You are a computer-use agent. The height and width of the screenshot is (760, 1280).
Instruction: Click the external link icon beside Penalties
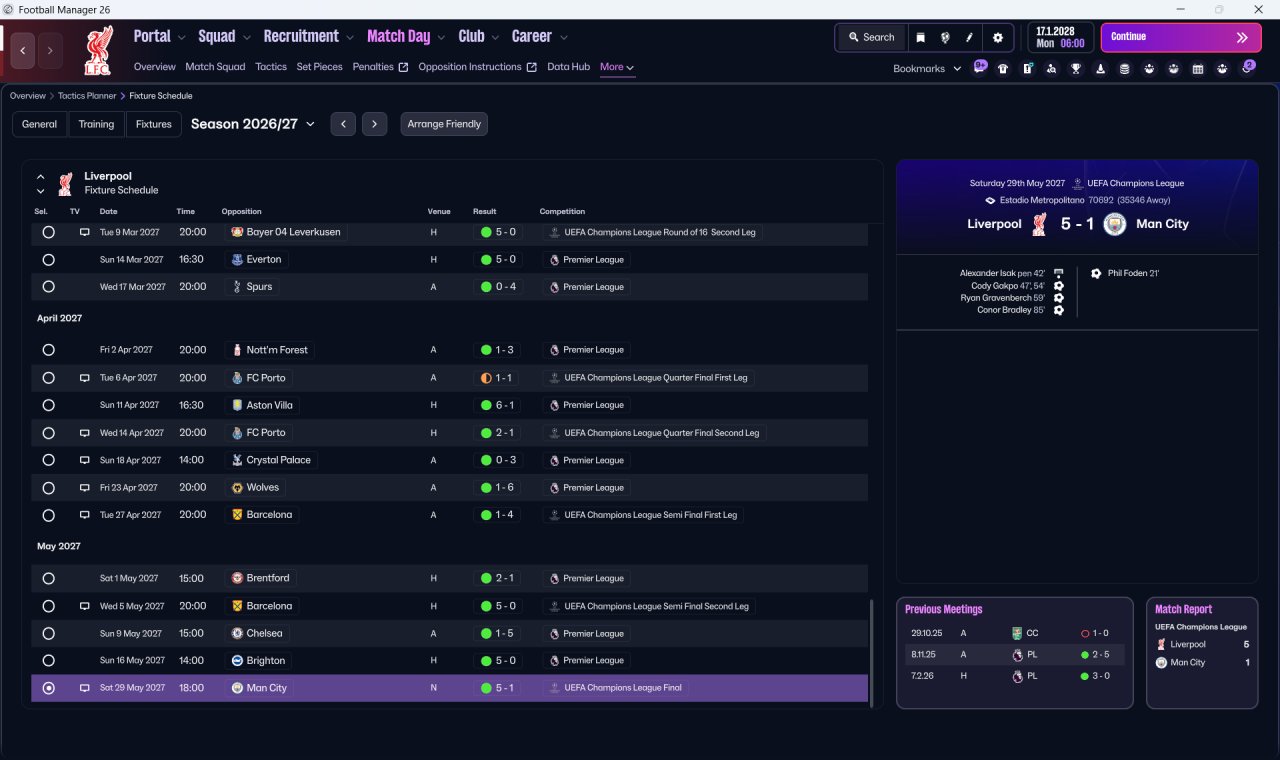[403, 67]
